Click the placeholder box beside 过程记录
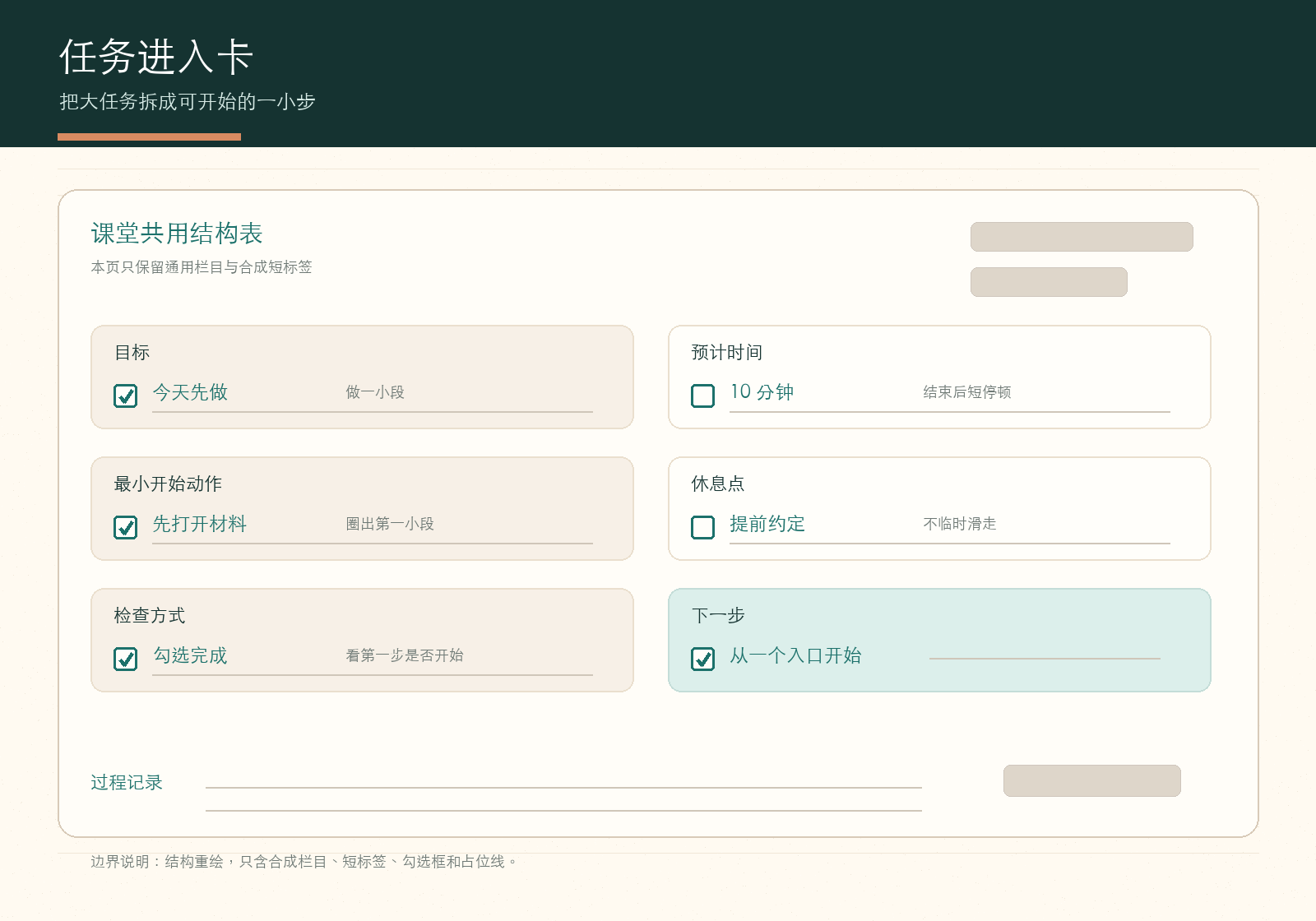 (x=1092, y=780)
